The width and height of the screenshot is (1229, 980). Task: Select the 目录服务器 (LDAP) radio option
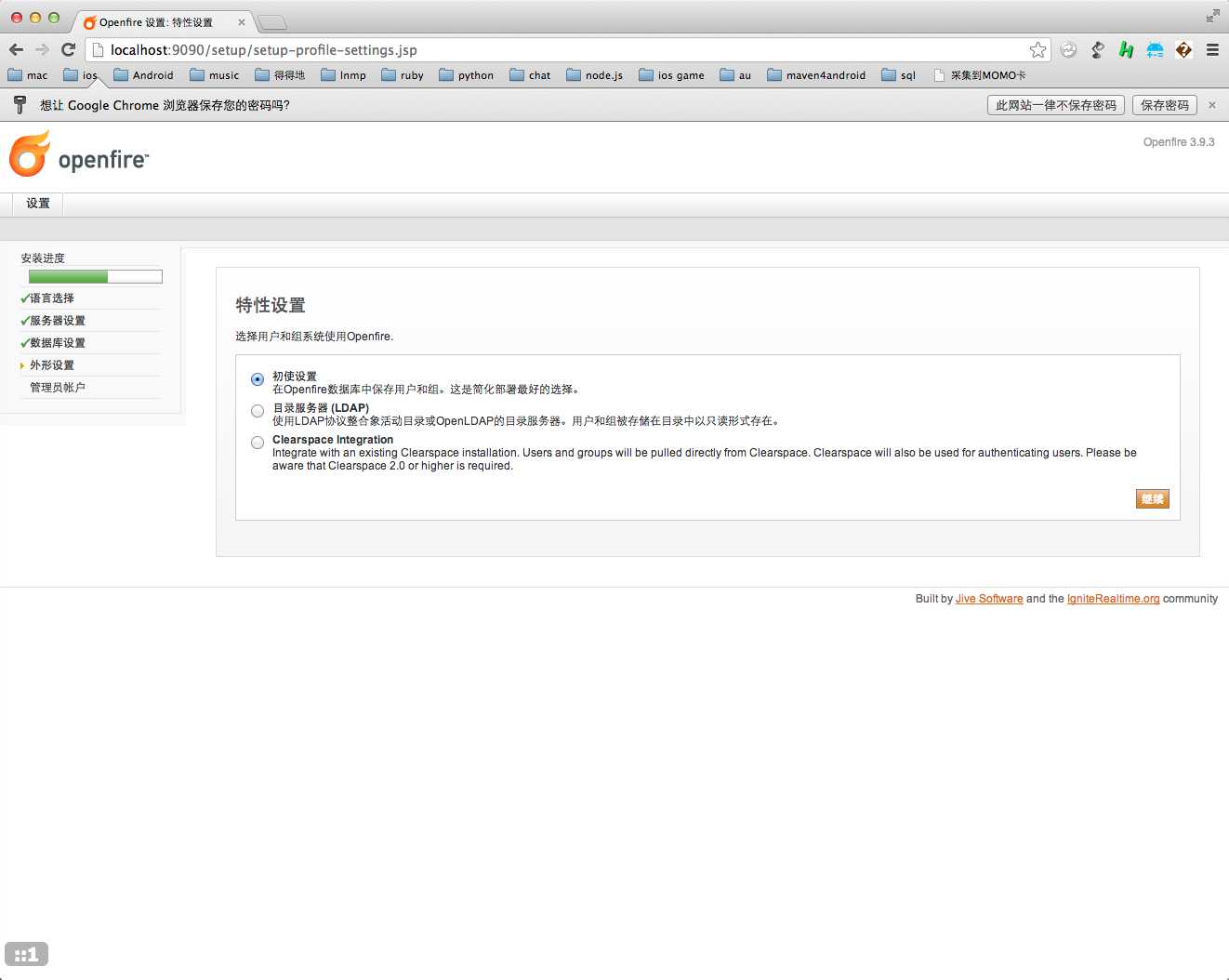[x=258, y=411]
